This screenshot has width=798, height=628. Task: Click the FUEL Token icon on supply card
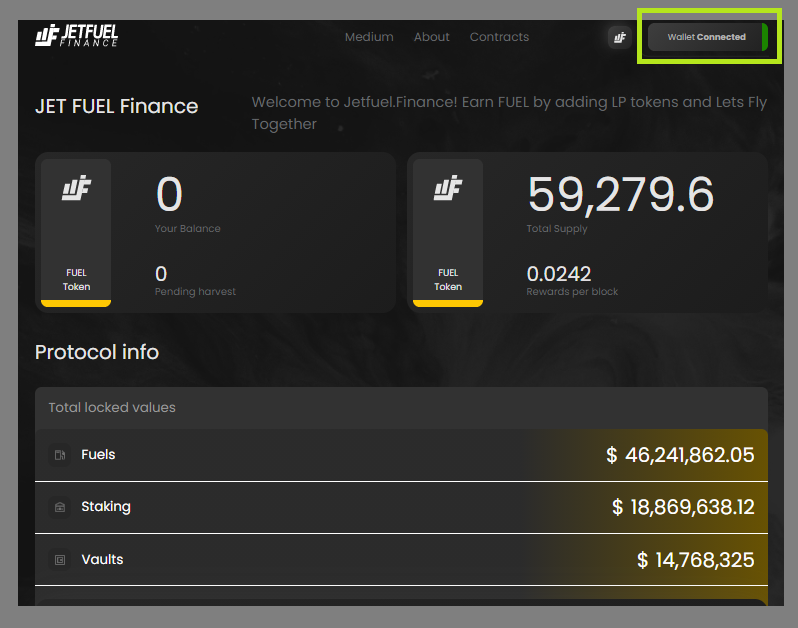pos(448,188)
